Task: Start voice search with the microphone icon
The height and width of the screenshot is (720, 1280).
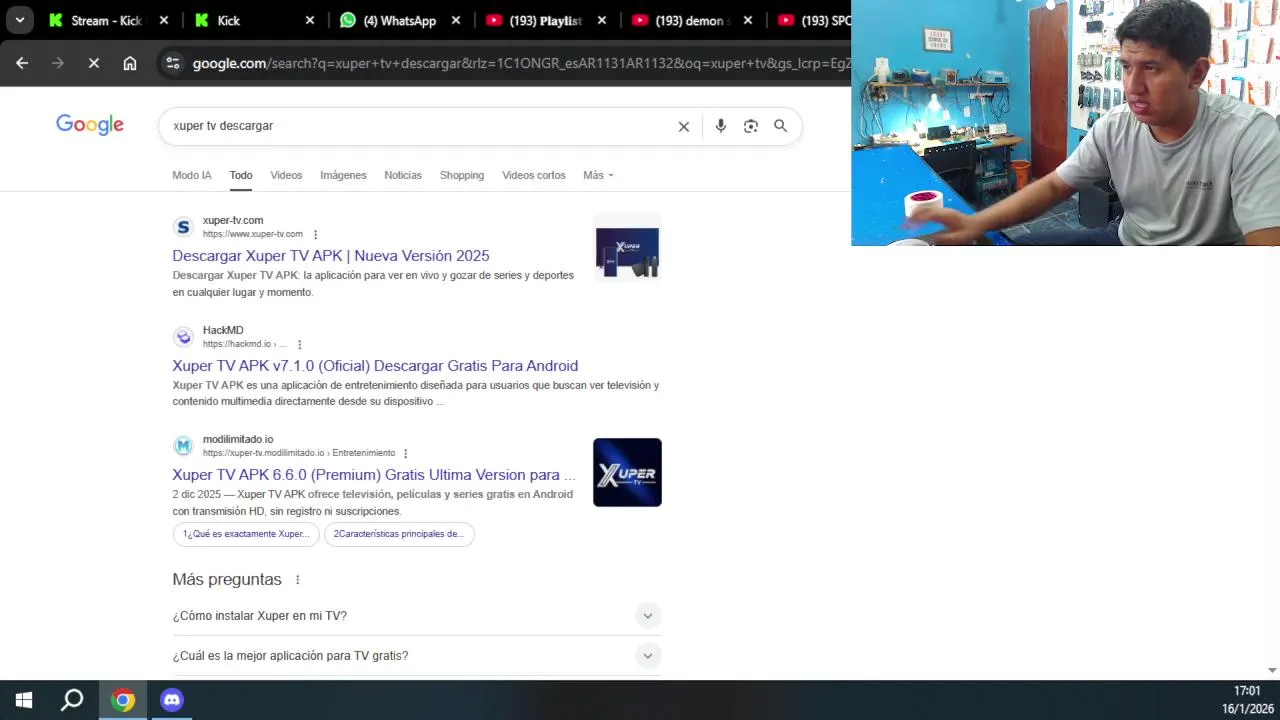Action: 720,126
